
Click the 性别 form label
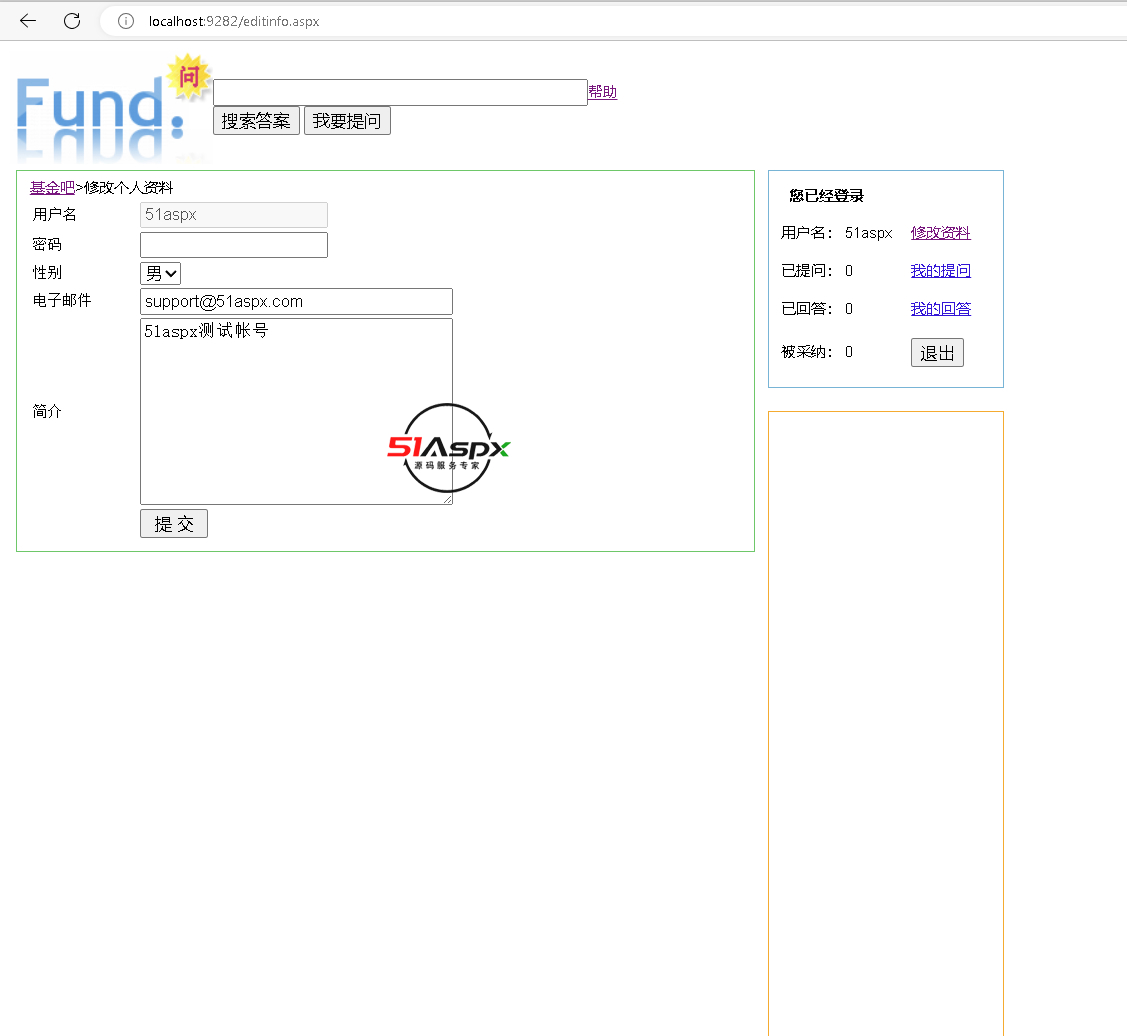pos(47,272)
